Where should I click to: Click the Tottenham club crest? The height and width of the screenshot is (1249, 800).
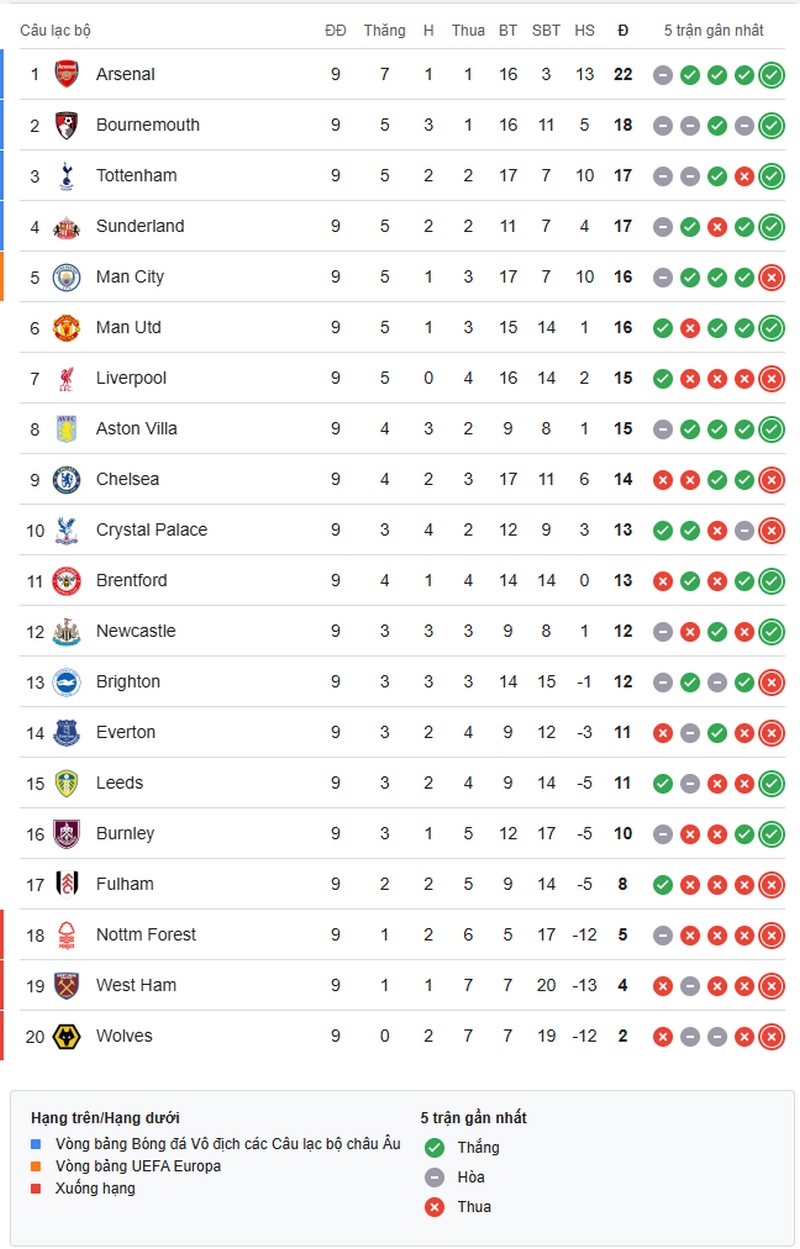[67, 175]
